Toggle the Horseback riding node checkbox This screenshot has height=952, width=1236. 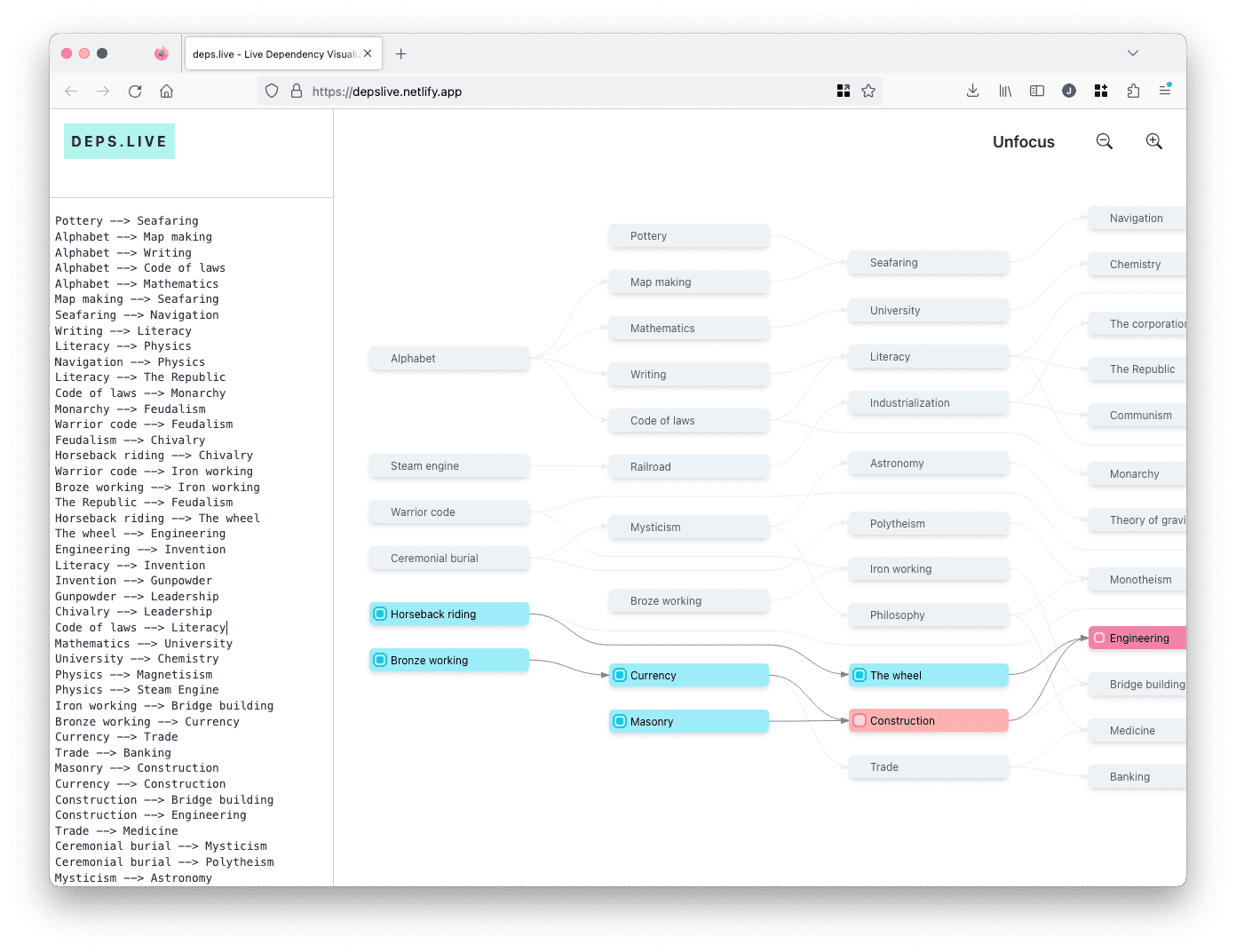380,614
